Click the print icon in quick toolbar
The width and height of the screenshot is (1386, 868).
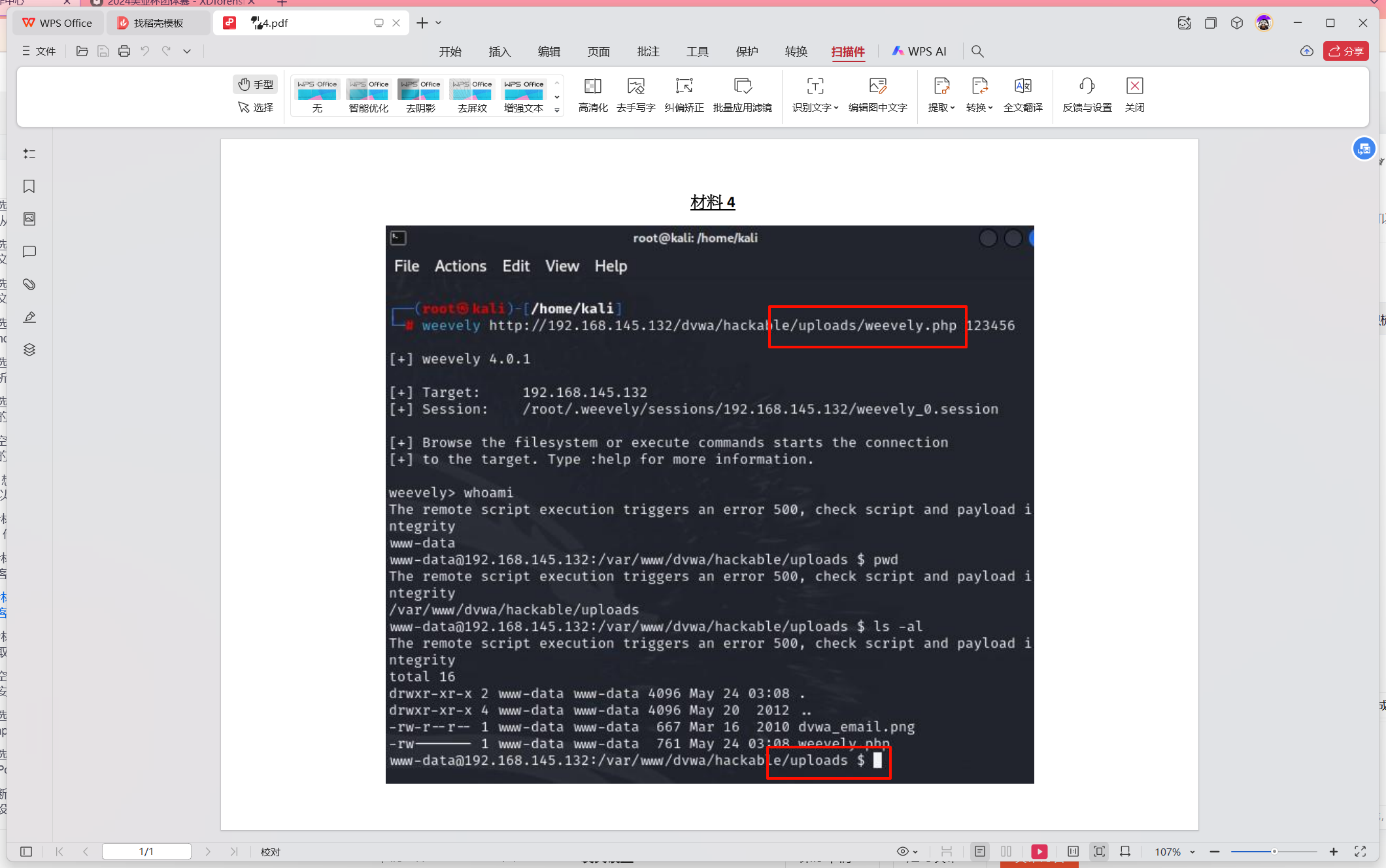124,51
